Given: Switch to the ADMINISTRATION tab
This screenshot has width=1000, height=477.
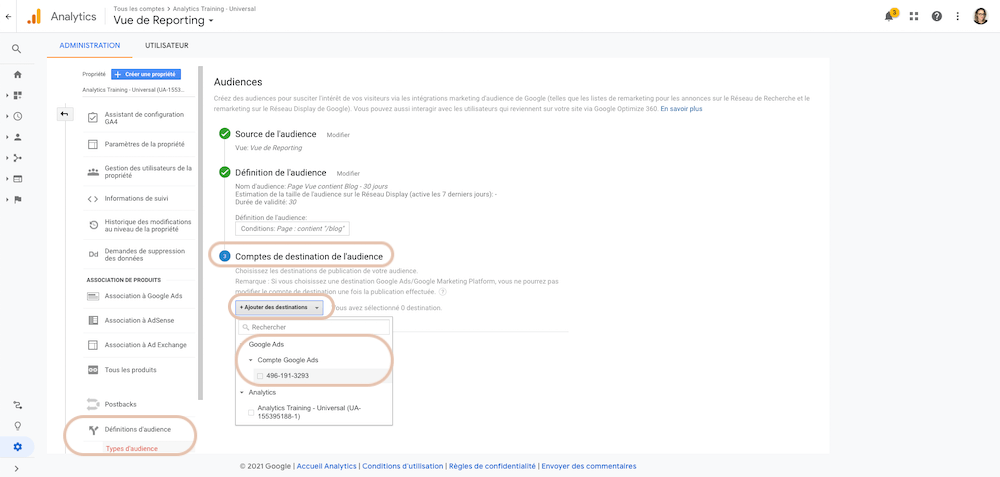Looking at the screenshot, I should point(89,45).
